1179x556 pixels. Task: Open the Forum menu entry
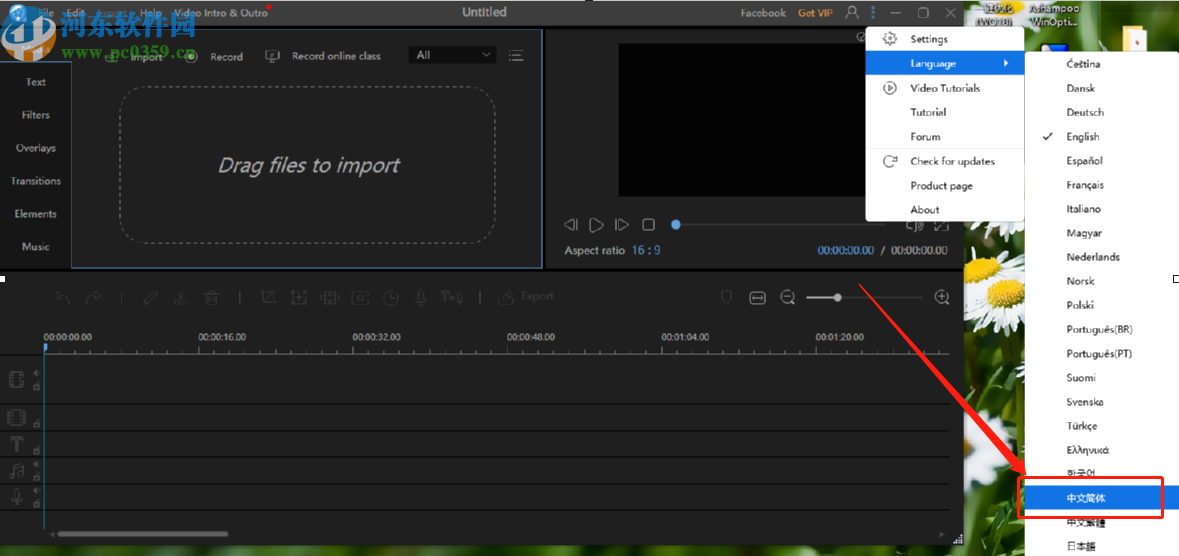point(944,137)
